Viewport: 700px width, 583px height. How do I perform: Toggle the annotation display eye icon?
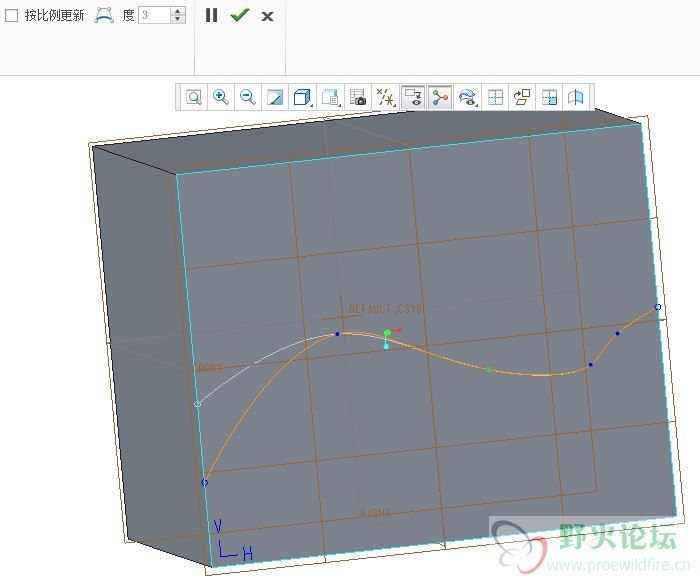click(x=413, y=97)
